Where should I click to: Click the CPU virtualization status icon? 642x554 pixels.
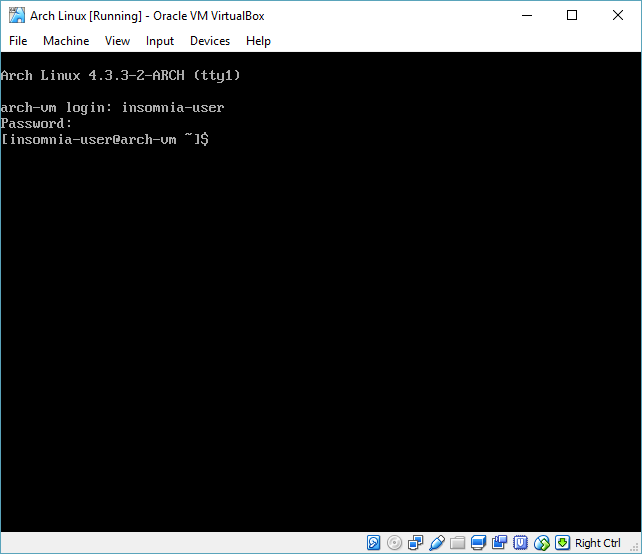[520, 543]
